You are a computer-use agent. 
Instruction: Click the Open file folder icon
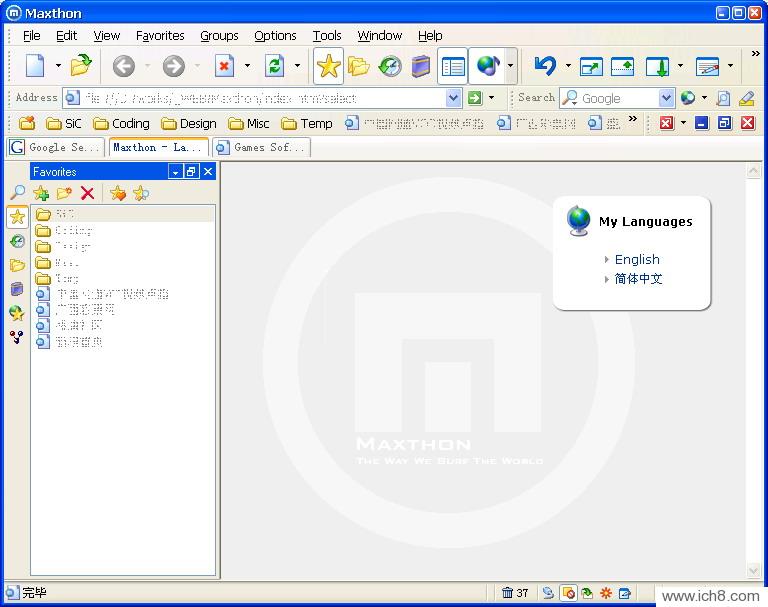[x=81, y=66]
